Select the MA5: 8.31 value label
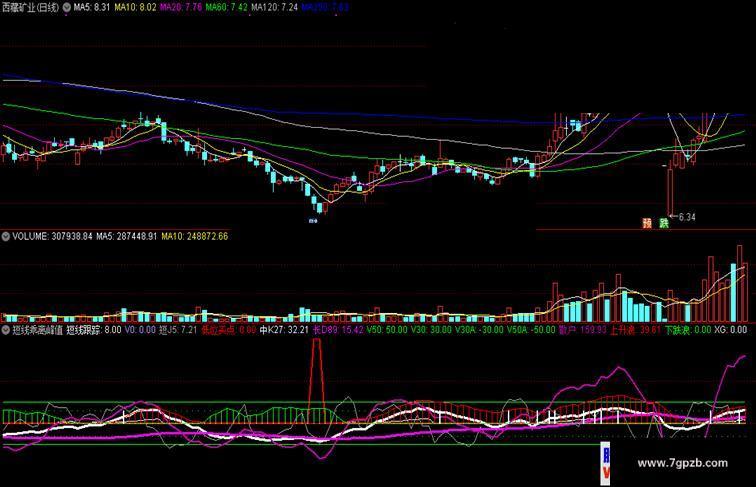This screenshot has height=487, width=756. pyautogui.click(x=92, y=7)
